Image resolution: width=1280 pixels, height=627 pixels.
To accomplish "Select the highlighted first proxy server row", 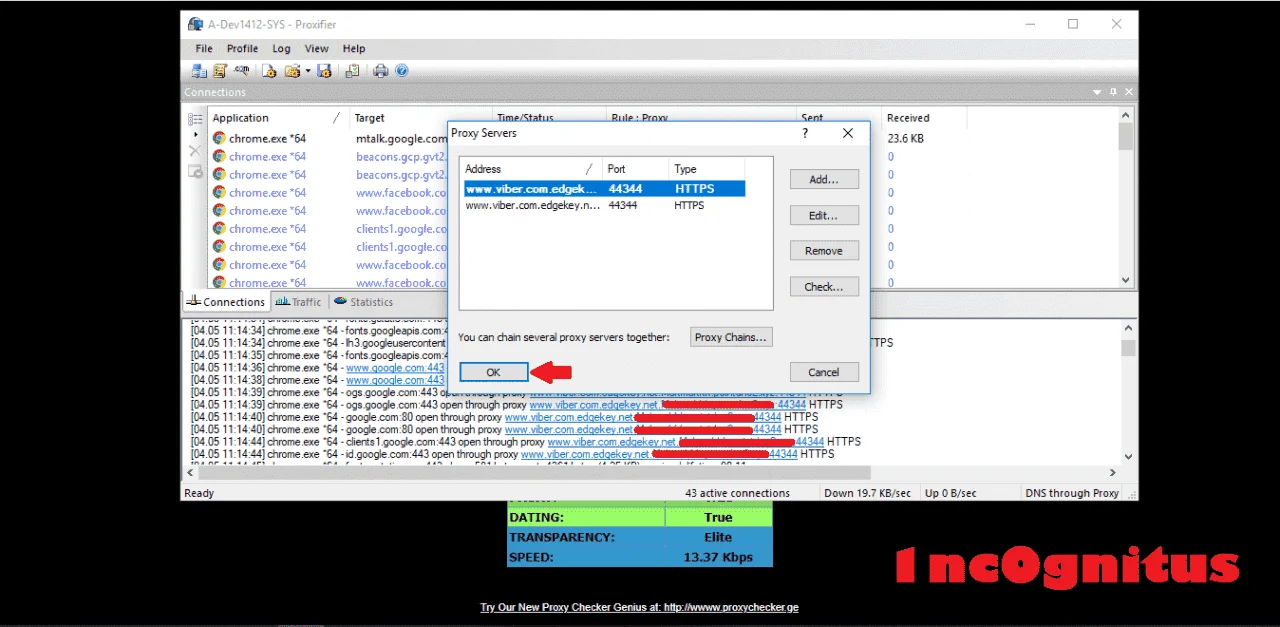I will point(604,188).
